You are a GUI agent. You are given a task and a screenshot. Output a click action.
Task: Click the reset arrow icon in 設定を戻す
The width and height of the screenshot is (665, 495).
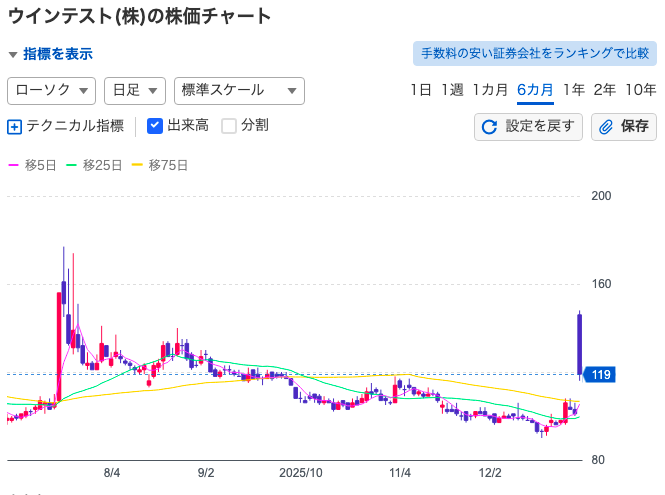[x=490, y=127]
